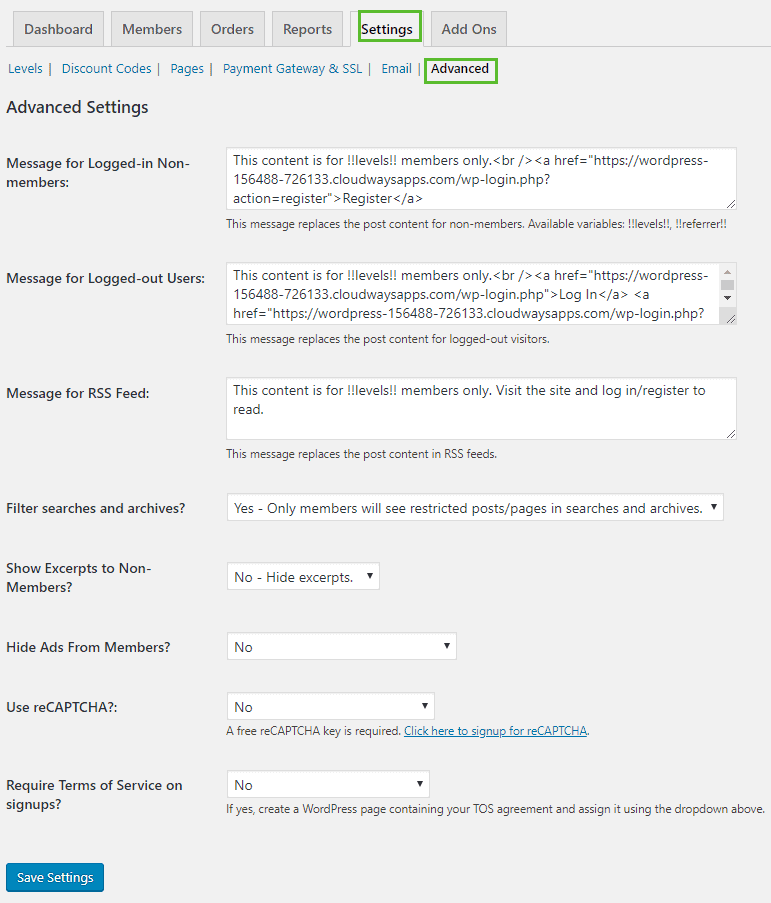Open Payment Gateway & SSL settings
The height and width of the screenshot is (903, 771).
coord(293,69)
